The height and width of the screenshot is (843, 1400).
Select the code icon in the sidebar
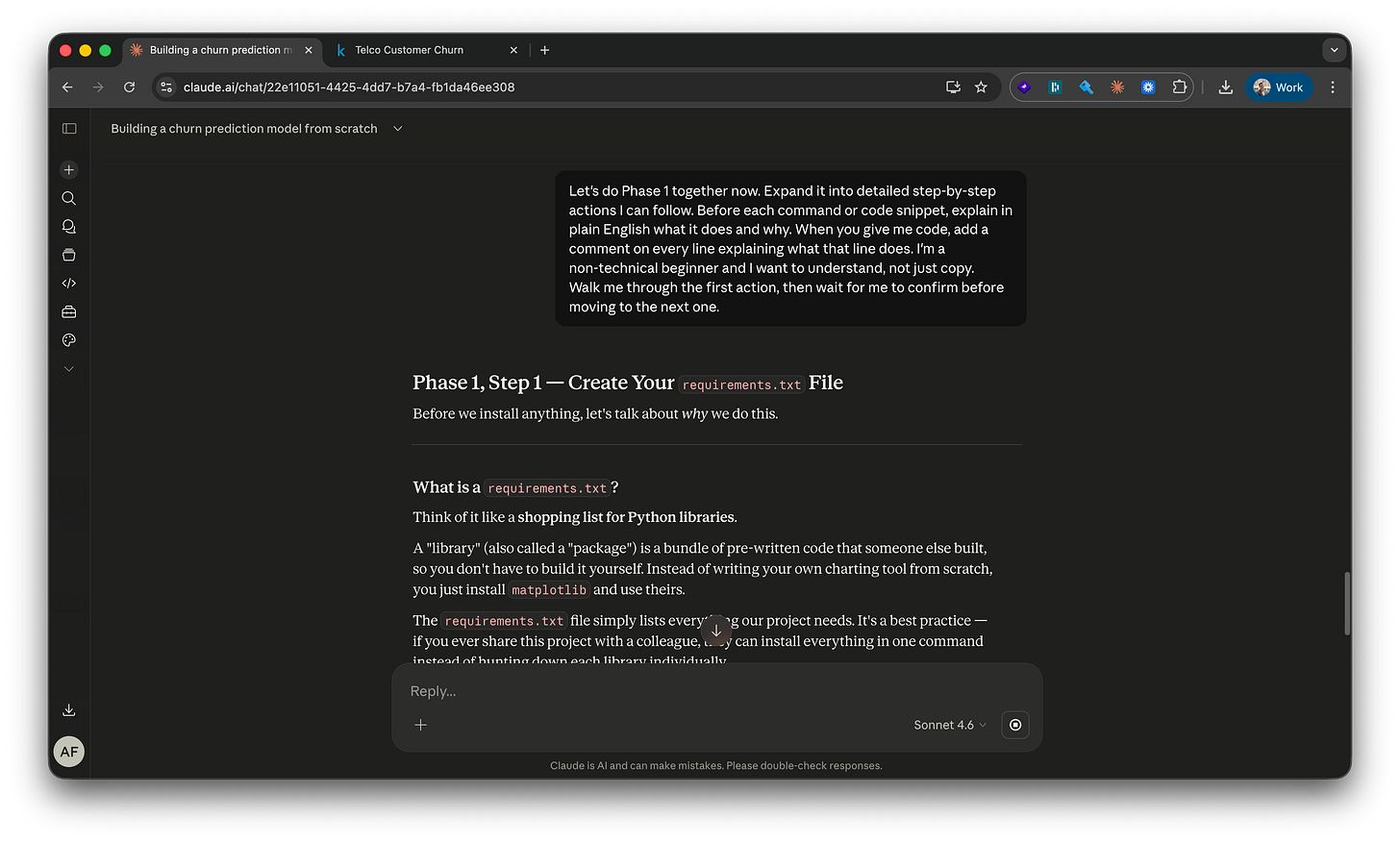point(68,283)
